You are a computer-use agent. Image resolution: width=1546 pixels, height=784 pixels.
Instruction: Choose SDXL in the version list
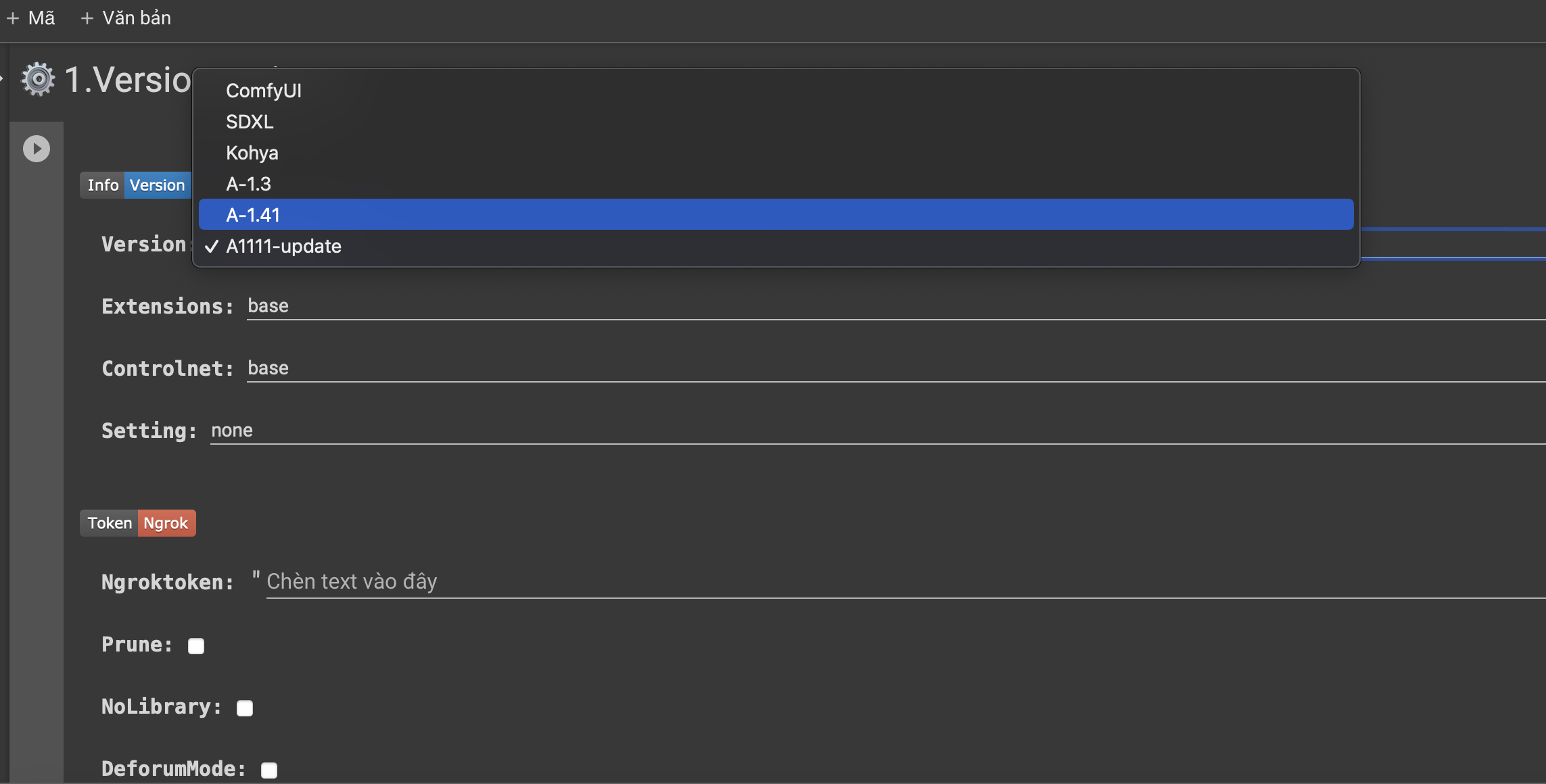250,122
